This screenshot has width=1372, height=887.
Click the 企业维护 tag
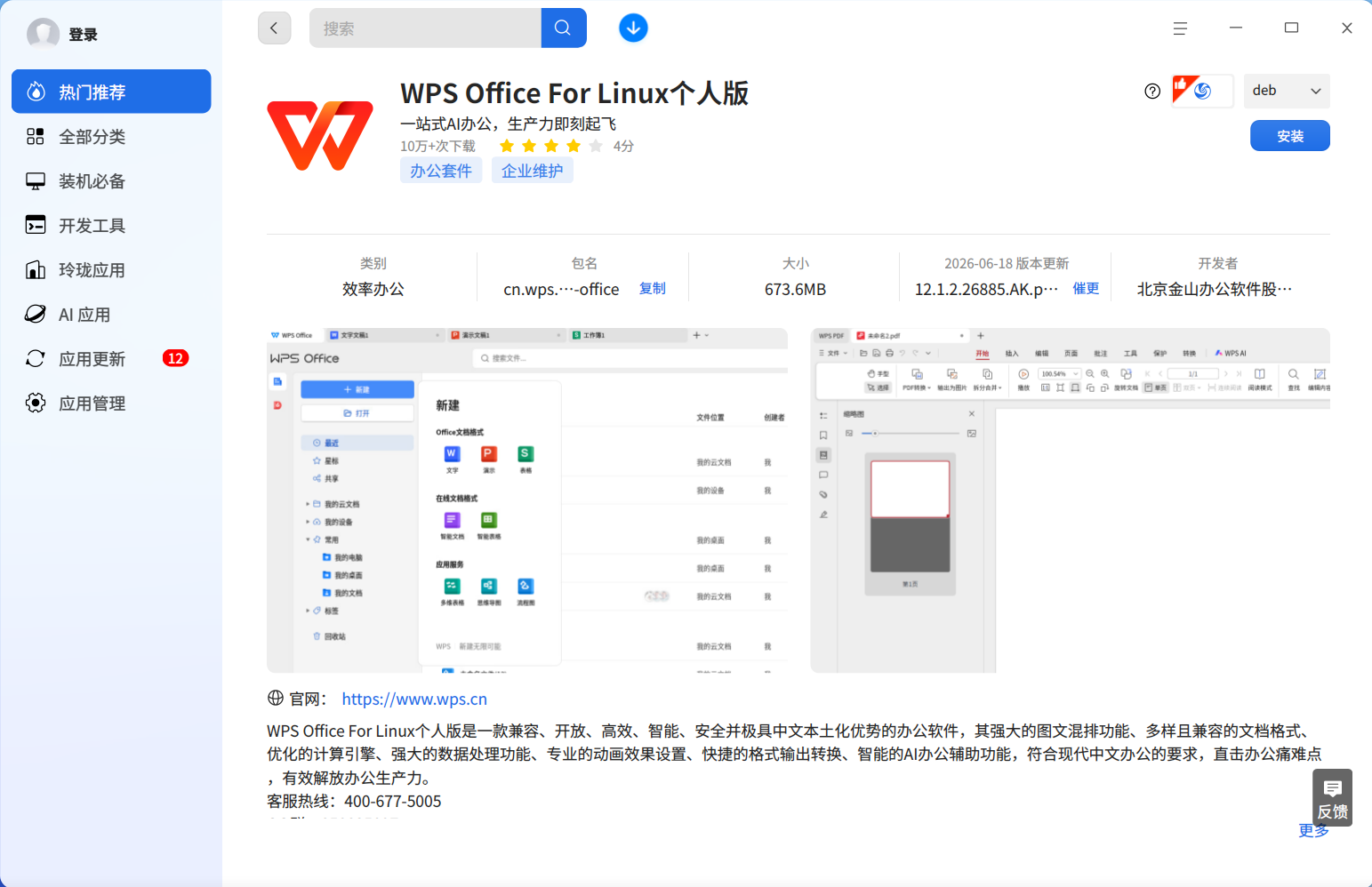[x=532, y=171]
